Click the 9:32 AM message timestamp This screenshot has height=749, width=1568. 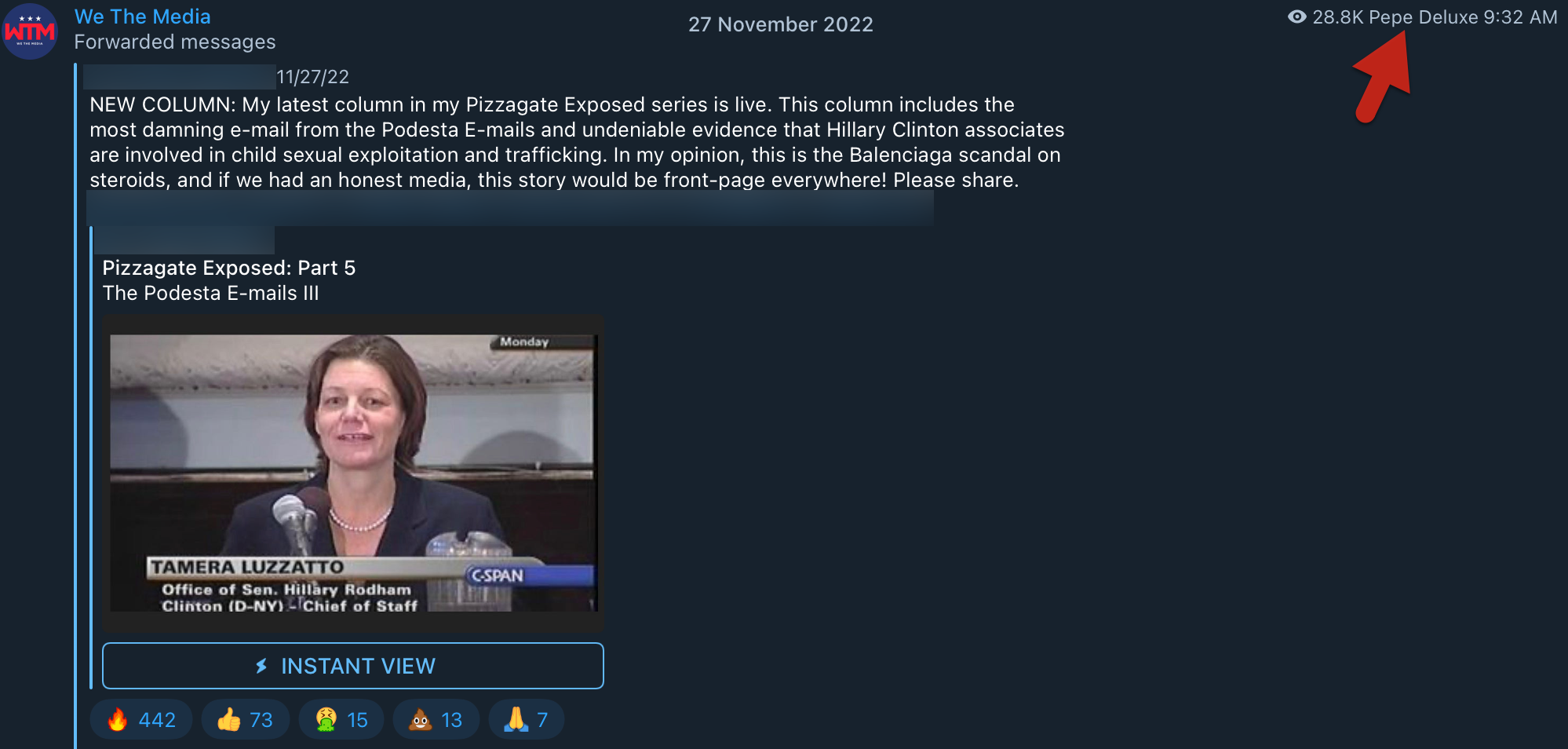1520,17
